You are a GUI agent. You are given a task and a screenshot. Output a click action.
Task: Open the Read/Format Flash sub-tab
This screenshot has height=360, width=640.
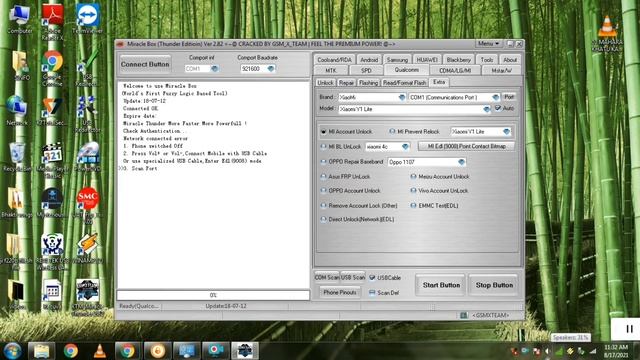pos(404,82)
